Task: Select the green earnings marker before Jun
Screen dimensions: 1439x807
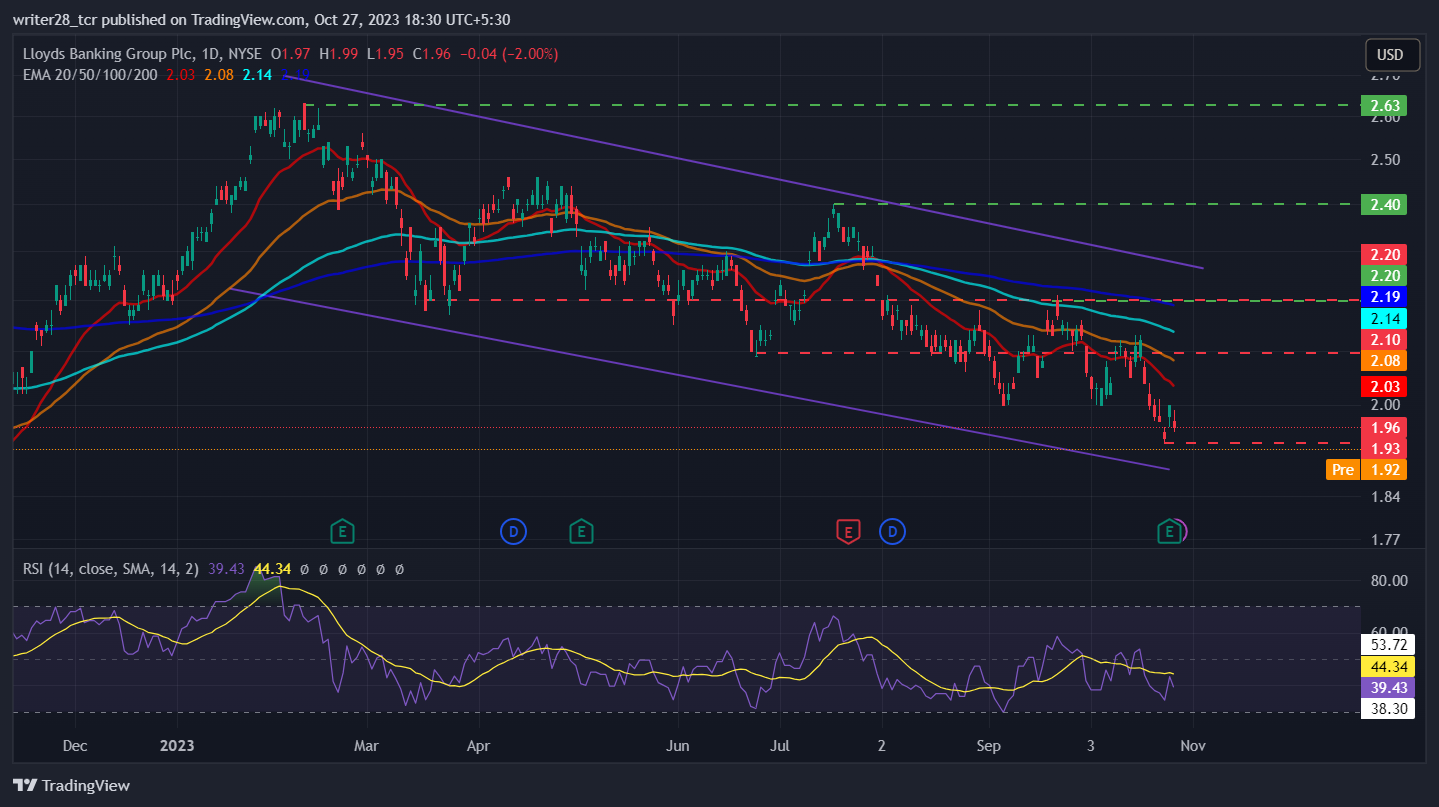Action: tap(580, 531)
